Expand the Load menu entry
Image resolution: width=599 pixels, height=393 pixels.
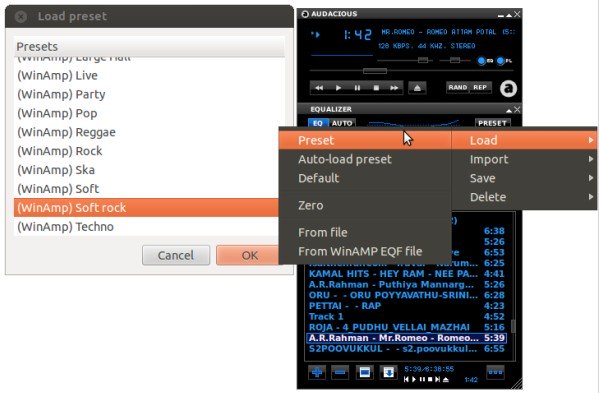click(524, 140)
